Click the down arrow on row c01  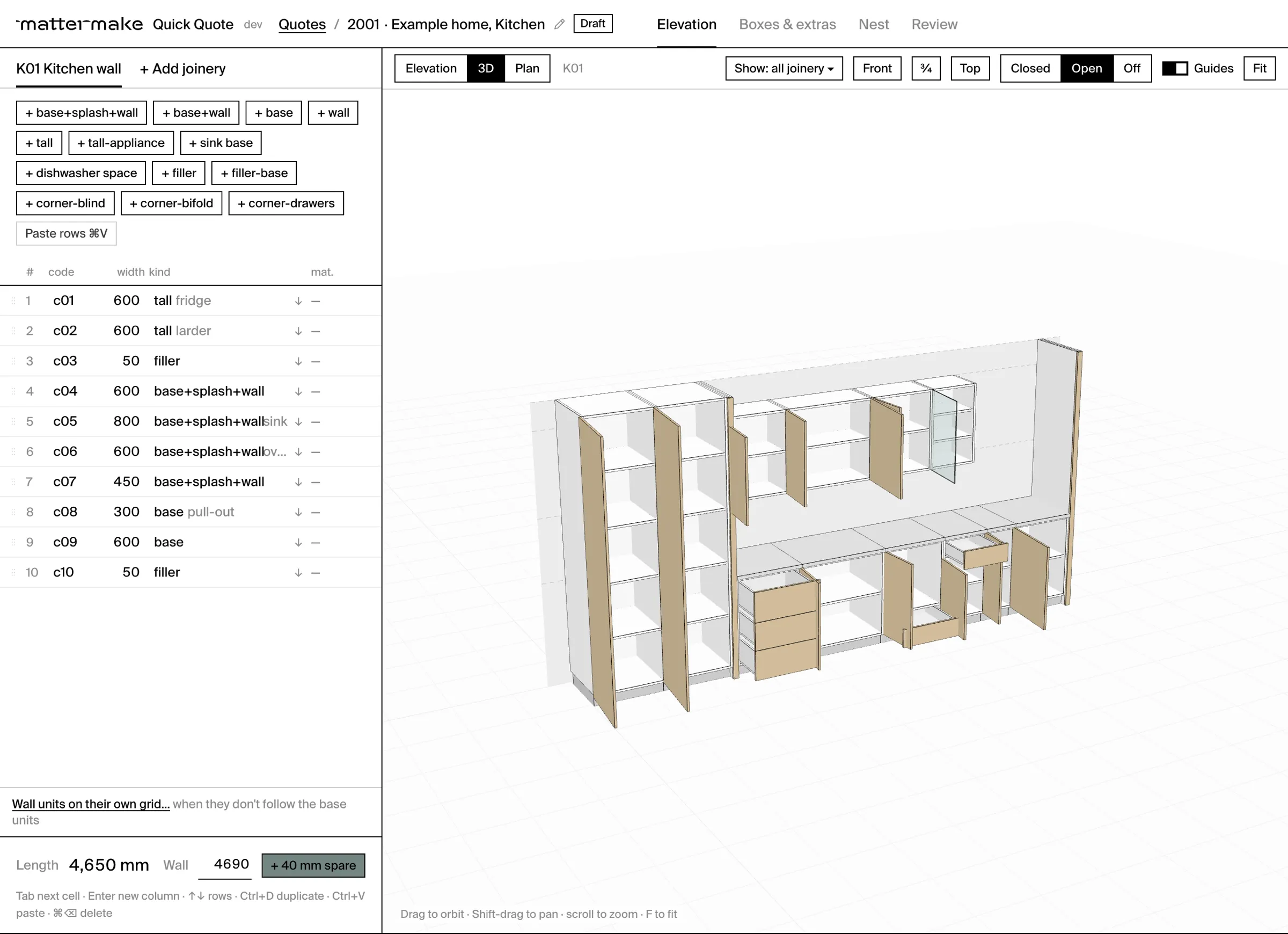pyautogui.click(x=298, y=301)
